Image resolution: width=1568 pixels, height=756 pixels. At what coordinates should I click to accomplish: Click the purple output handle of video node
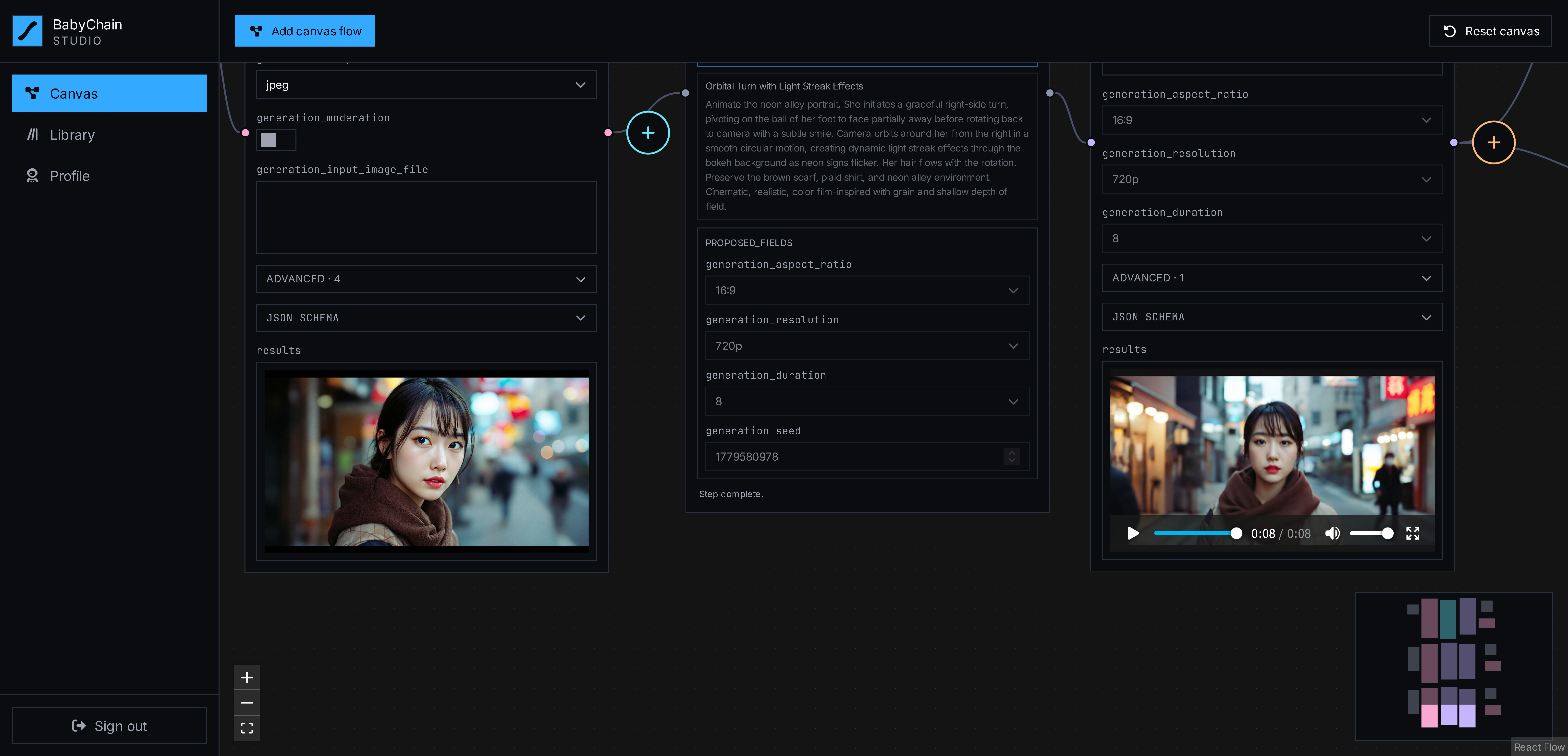click(1454, 143)
